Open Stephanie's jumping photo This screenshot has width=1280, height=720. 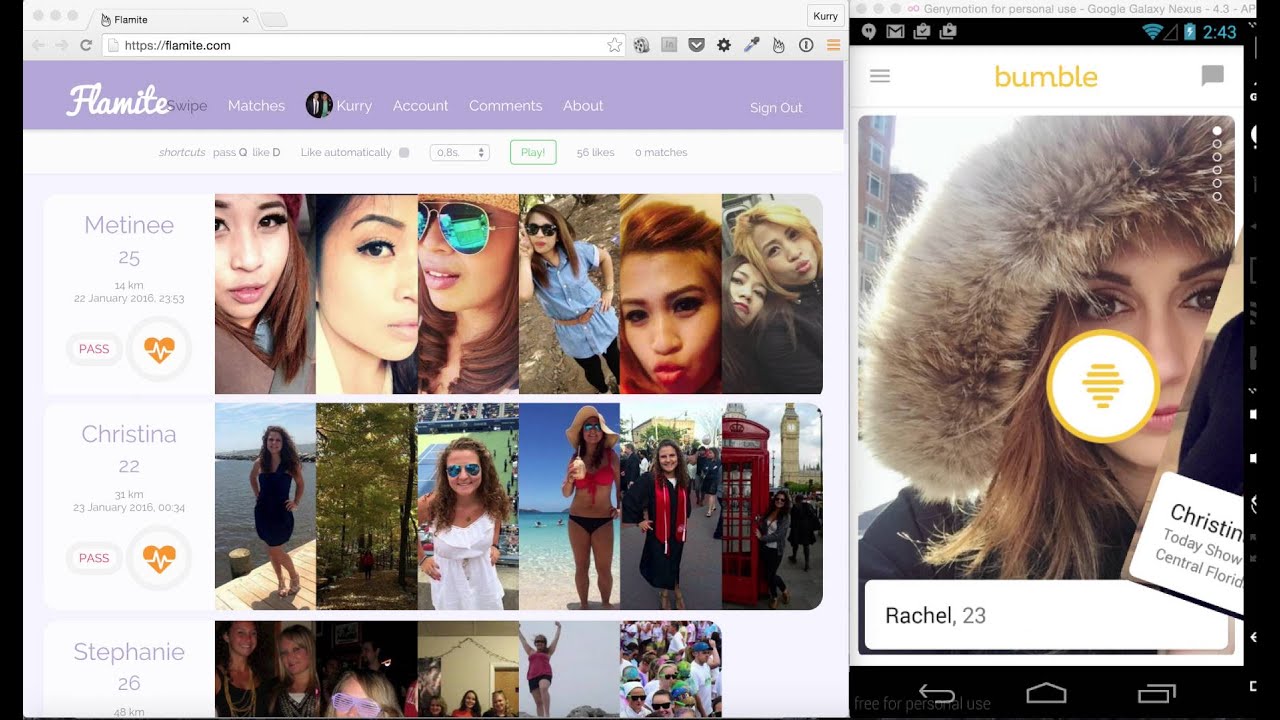pyautogui.click(x=569, y=669)
